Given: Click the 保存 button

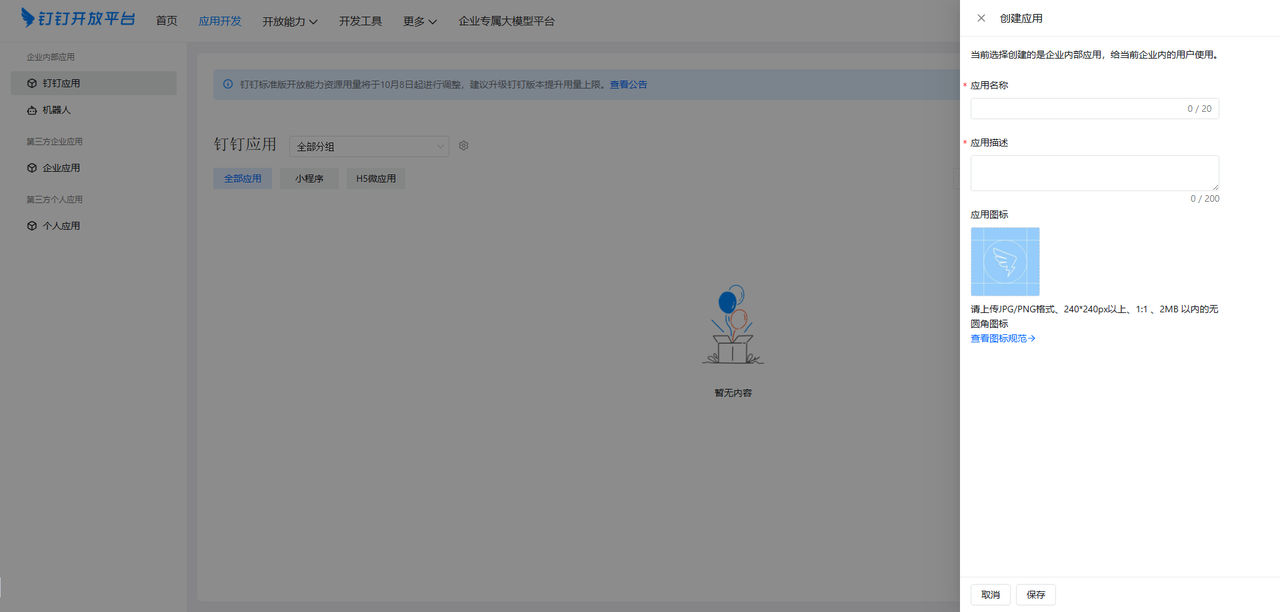Looking at the screenshot, I should tap(1036, 595).
